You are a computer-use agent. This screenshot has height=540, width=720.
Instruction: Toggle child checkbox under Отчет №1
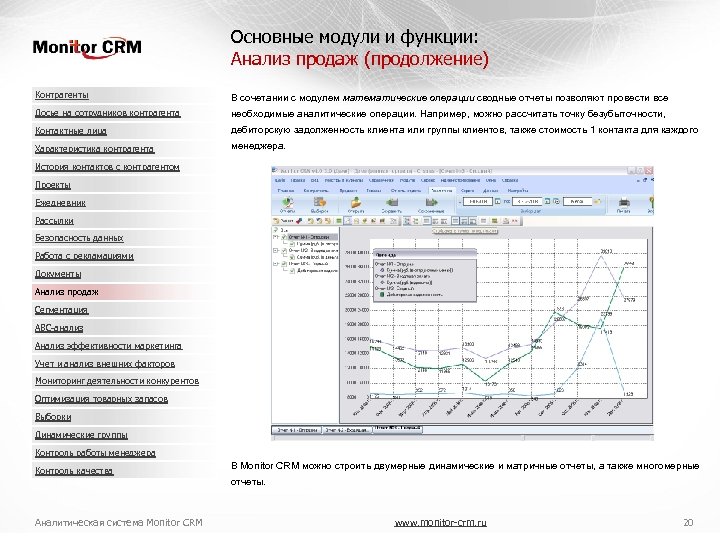[x=292, y=244]
